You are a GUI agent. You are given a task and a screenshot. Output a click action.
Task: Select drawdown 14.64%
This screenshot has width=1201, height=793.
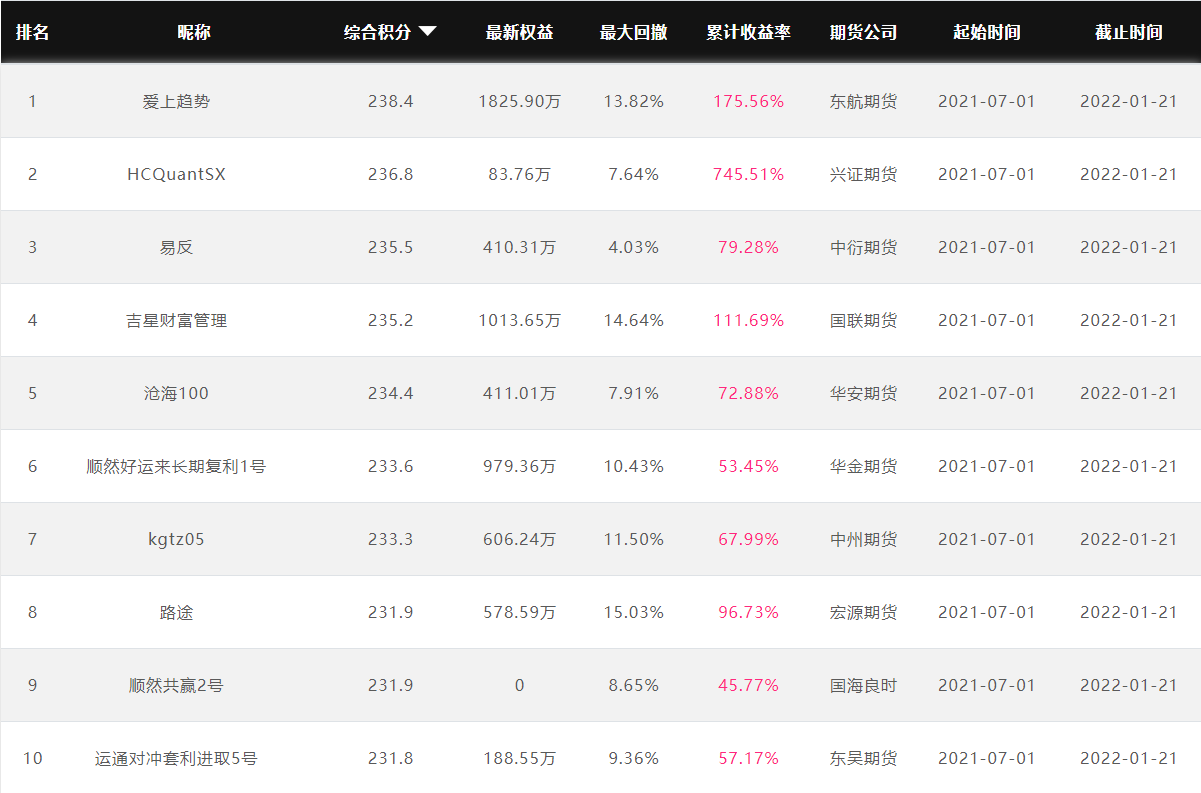tap(633, 320)
